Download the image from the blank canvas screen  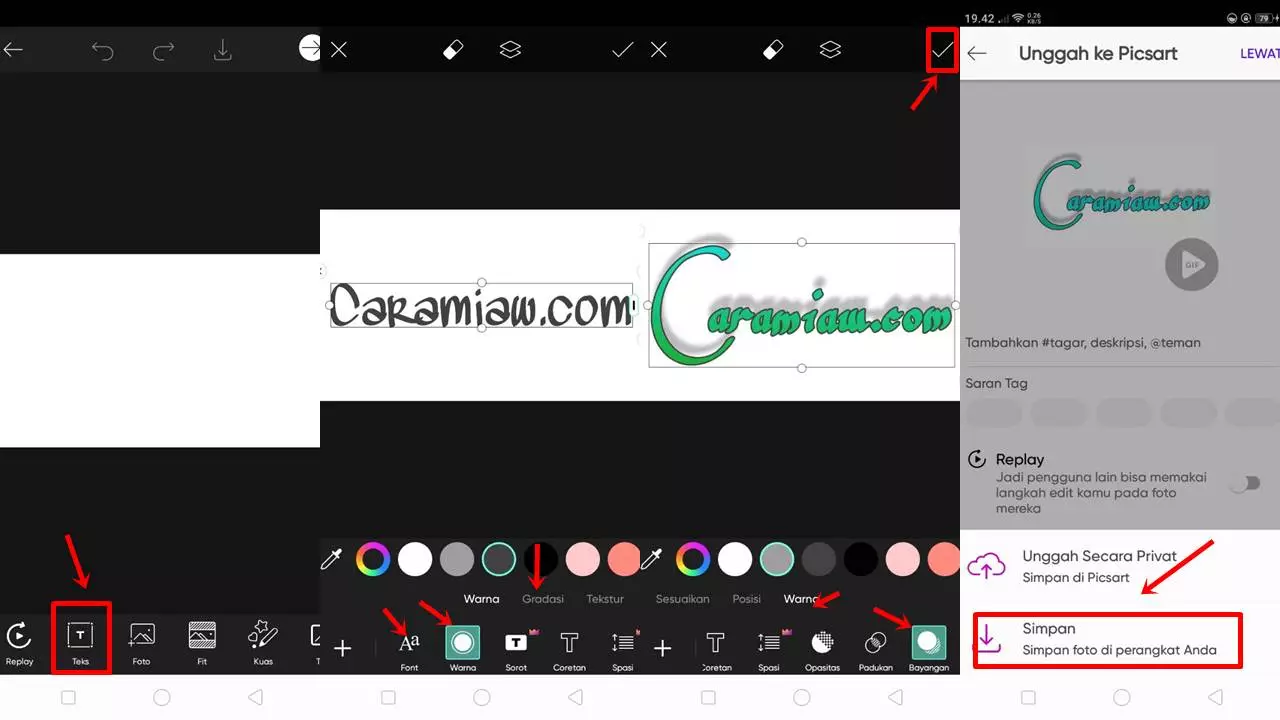[x=223, y=49]
